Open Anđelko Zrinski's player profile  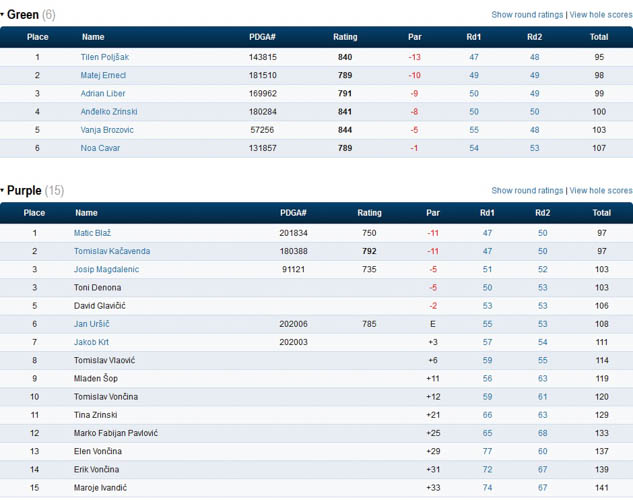tap(108, 112)
